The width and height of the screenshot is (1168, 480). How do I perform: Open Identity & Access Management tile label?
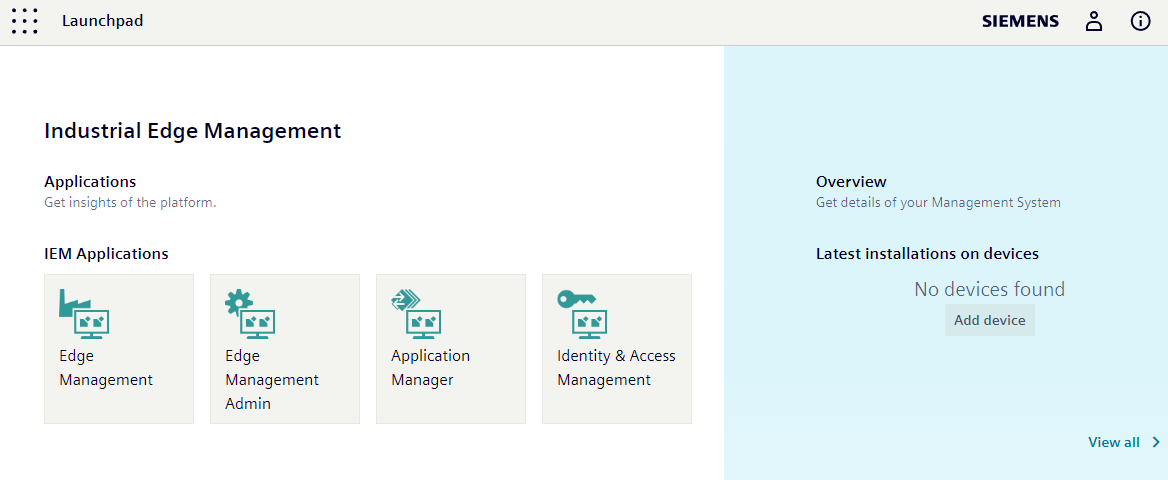click(616, 368)
